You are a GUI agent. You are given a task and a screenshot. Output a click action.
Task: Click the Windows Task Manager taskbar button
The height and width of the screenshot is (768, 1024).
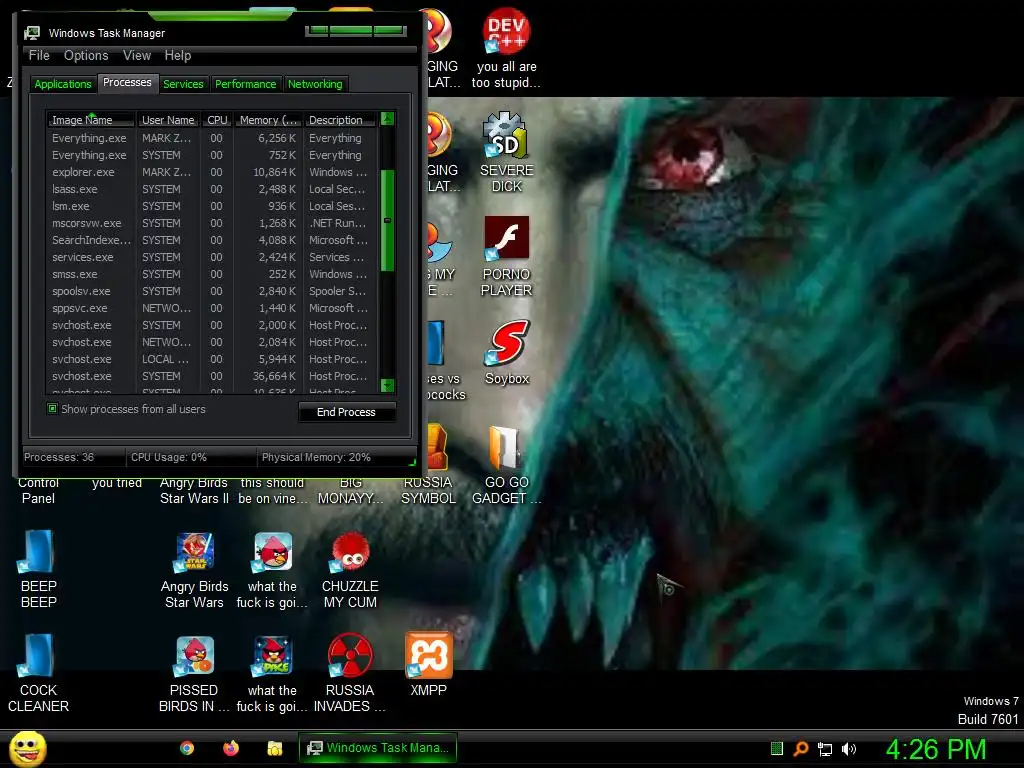click(377, 748)
